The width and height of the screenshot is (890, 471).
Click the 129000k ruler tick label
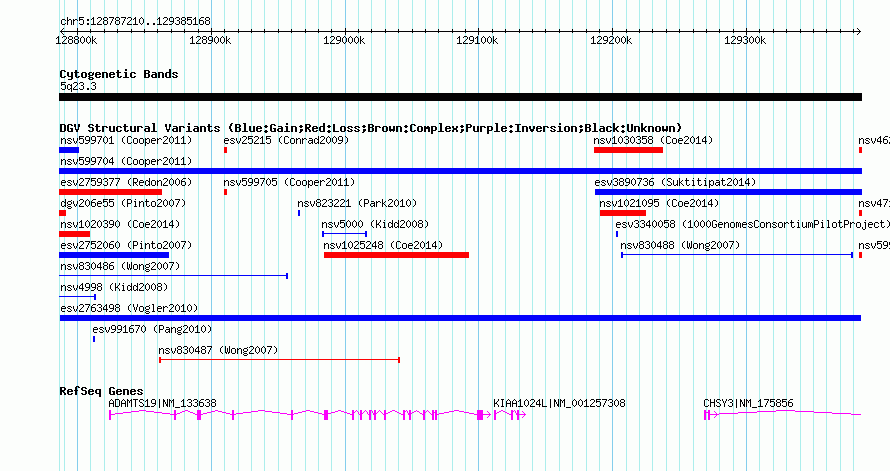(x=344, y=40)
